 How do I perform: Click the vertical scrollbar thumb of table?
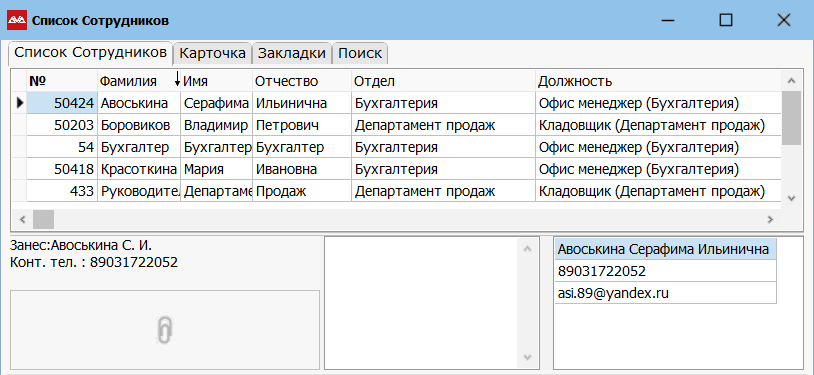pos(791,118)
